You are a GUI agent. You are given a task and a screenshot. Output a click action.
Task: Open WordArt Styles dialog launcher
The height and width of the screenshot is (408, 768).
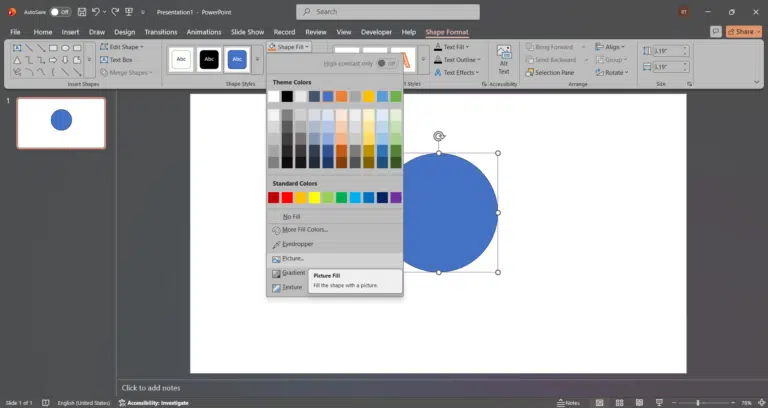(484, 84)
